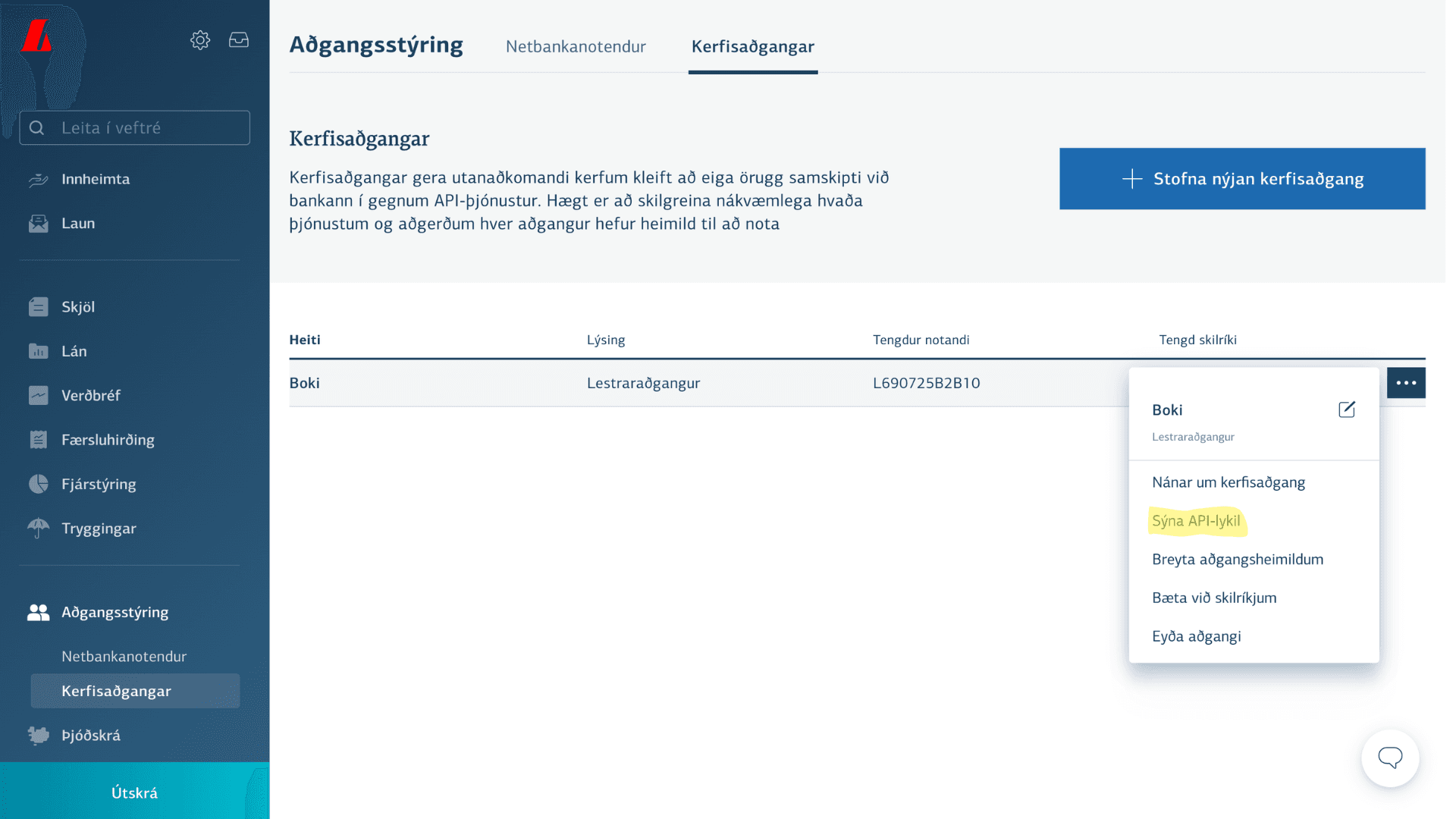Click the Fjárstýring pie chart icon
Image resolution: width=1456 pixels, height=819 pixels.
click(38, 484)
